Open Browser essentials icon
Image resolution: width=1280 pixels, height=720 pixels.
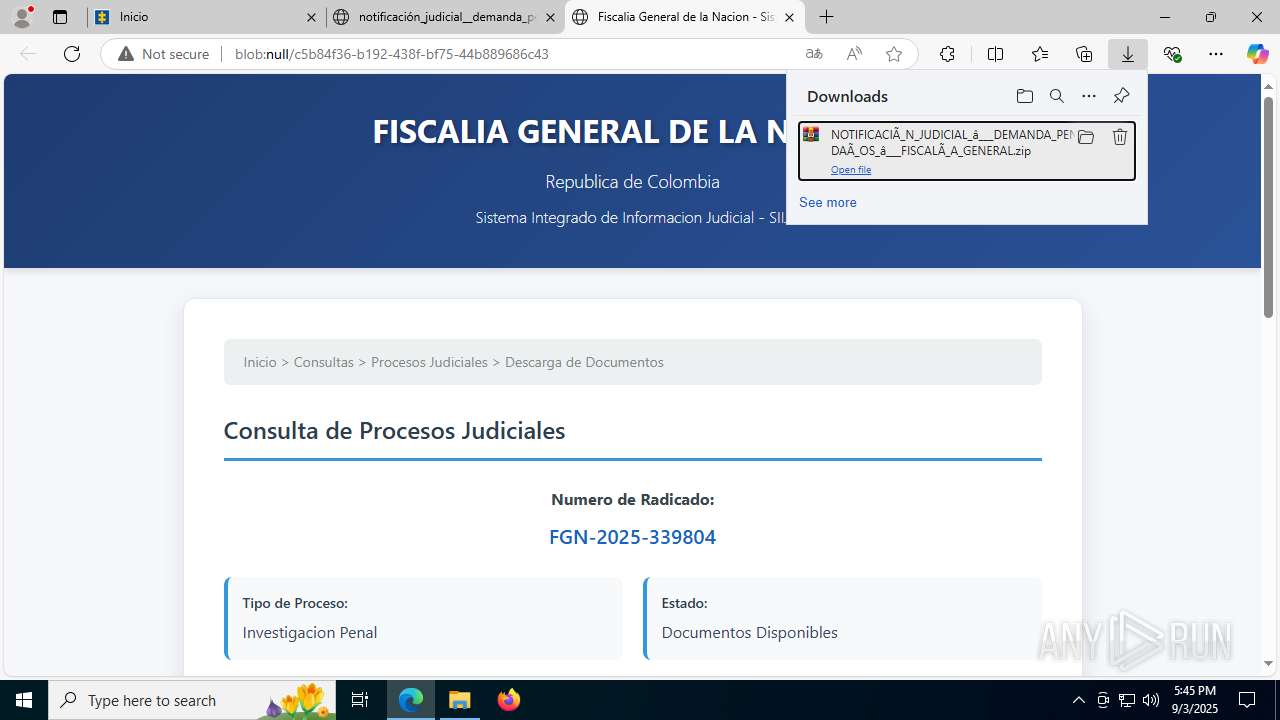[x=1172, y=54]
